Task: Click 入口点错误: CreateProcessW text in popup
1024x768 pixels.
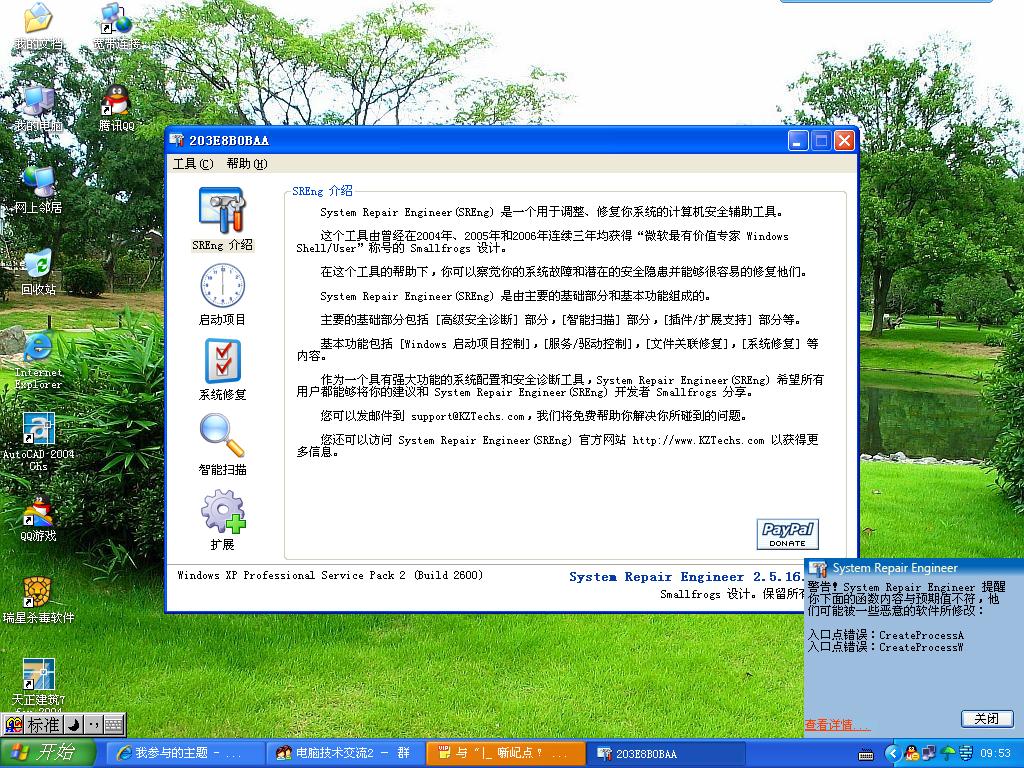Action: point(886,647)
